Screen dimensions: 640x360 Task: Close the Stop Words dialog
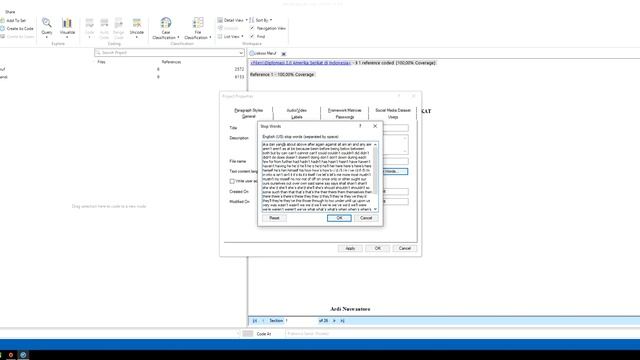[375, 126]
